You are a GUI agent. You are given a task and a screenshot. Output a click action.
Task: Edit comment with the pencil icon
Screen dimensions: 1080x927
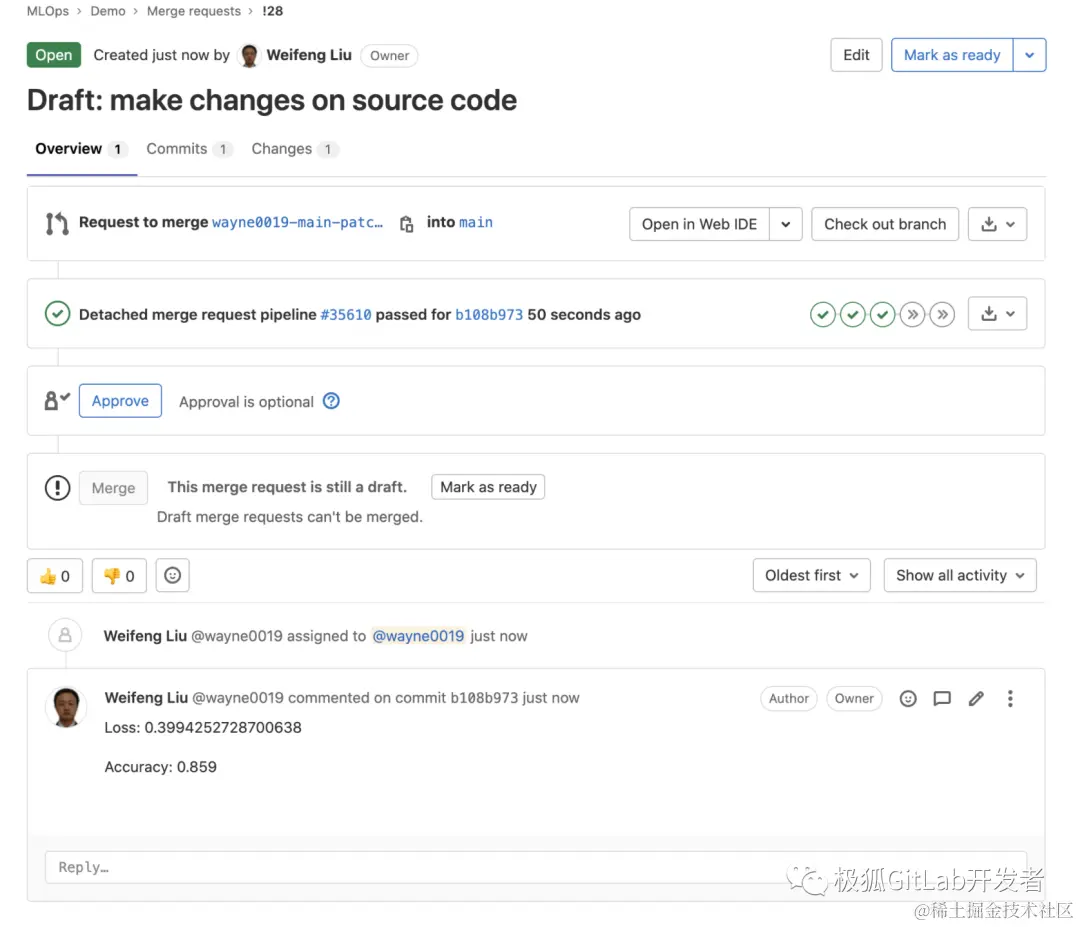pyautogui.click(x=976, y=699)
